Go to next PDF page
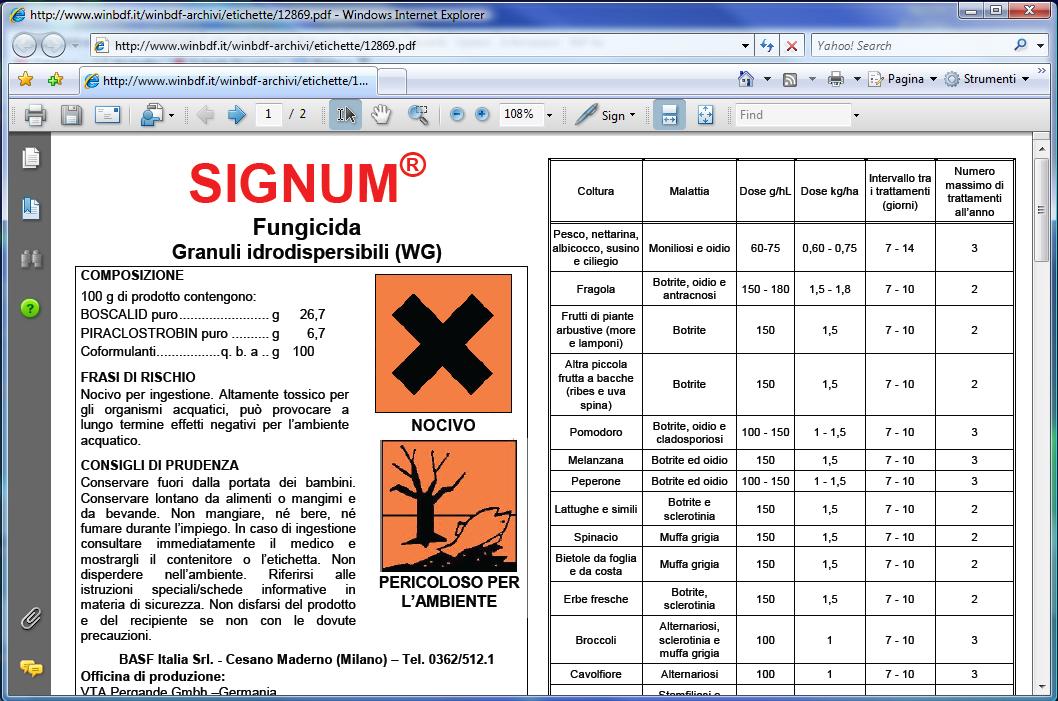 coord(236,115)
